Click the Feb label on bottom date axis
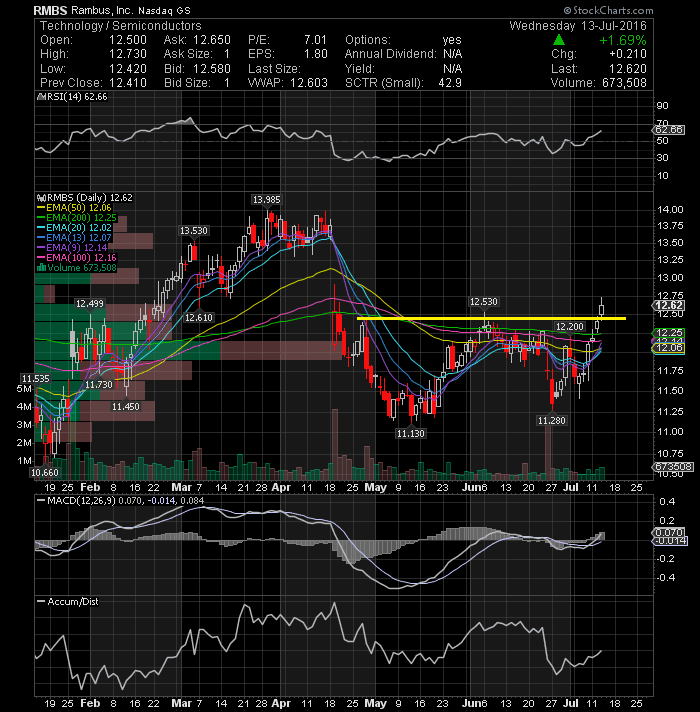The width and height of the screenshot is (700, 712). (90, 703)
